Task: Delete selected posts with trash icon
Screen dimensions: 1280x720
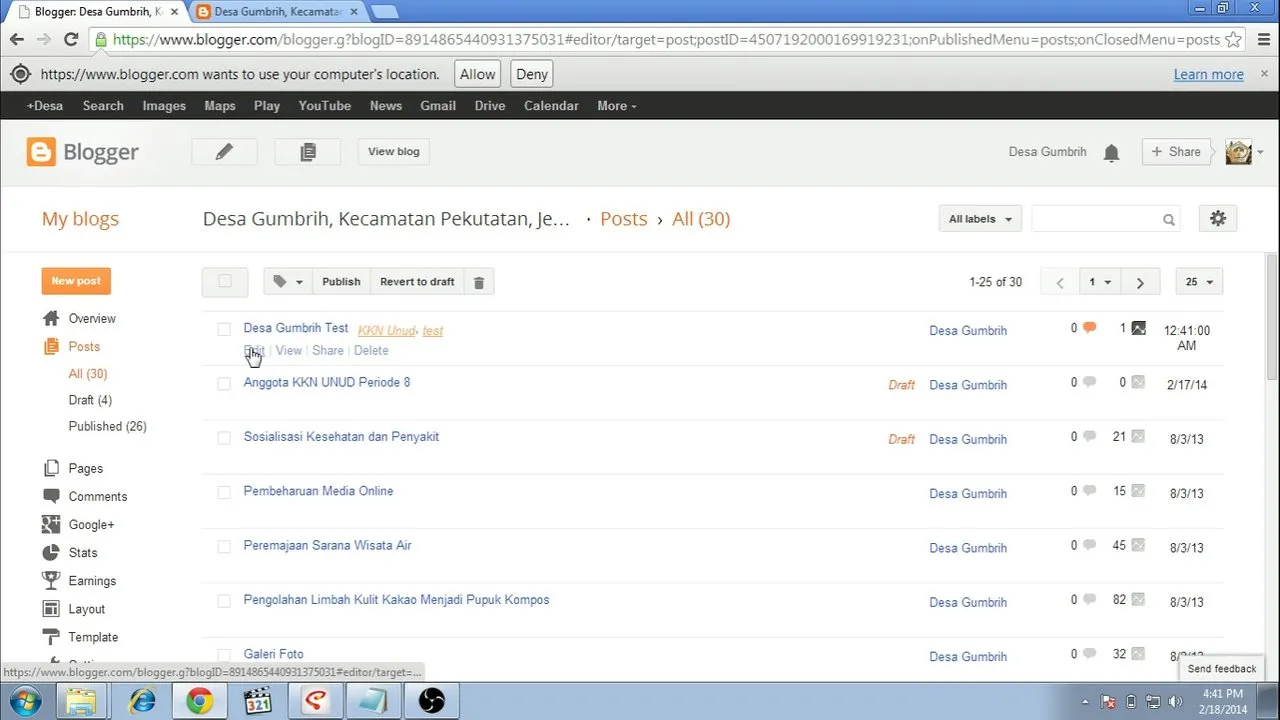Action: click(x=478, y=282)
